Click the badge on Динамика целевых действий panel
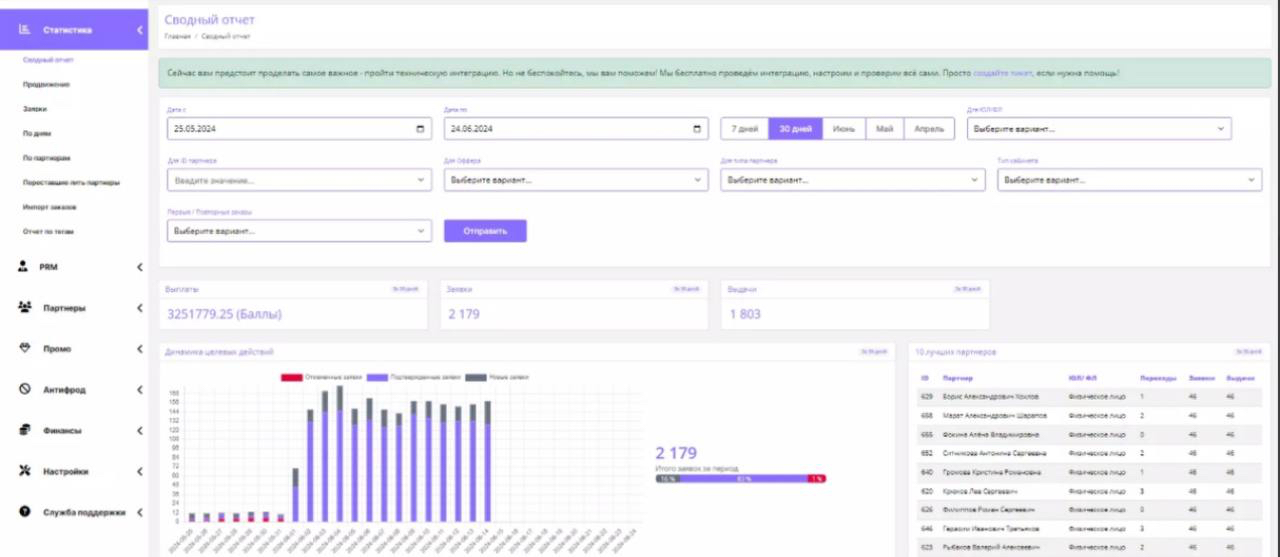 (874, 352)
